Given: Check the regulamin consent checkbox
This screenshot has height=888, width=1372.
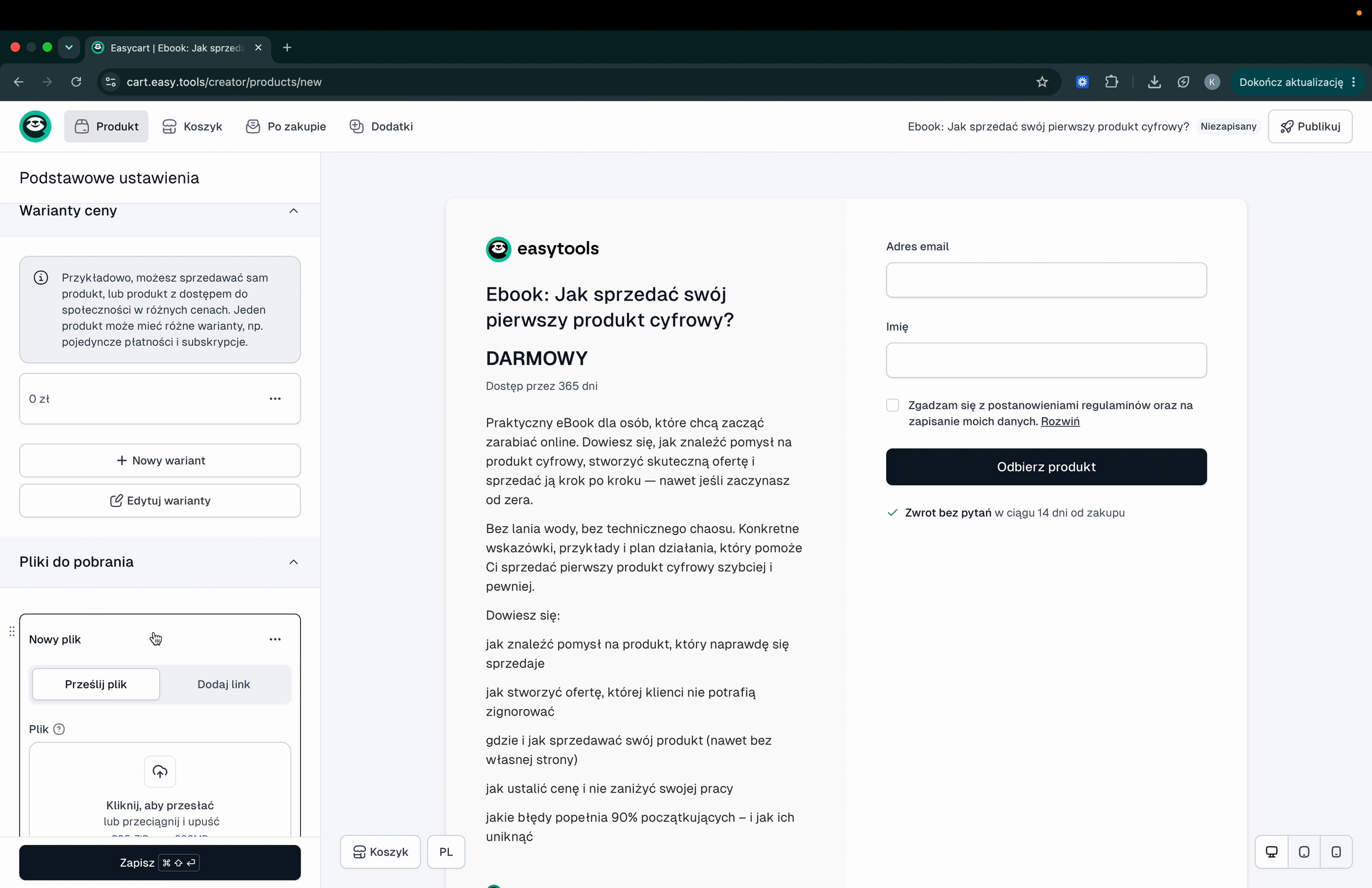Looking at the screenshot, I should click(x=892, y=405).
